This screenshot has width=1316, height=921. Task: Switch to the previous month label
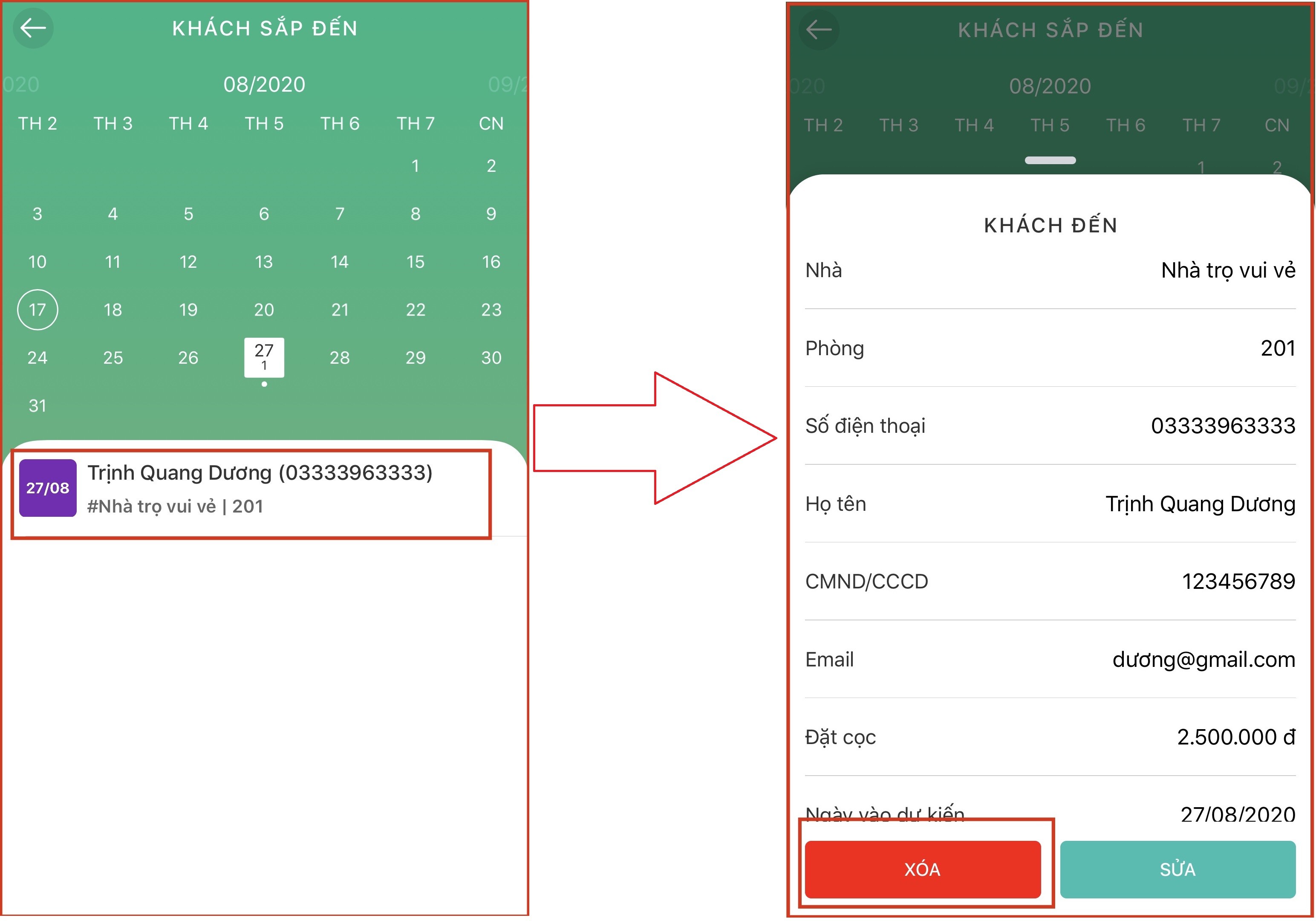pos(20,84)
